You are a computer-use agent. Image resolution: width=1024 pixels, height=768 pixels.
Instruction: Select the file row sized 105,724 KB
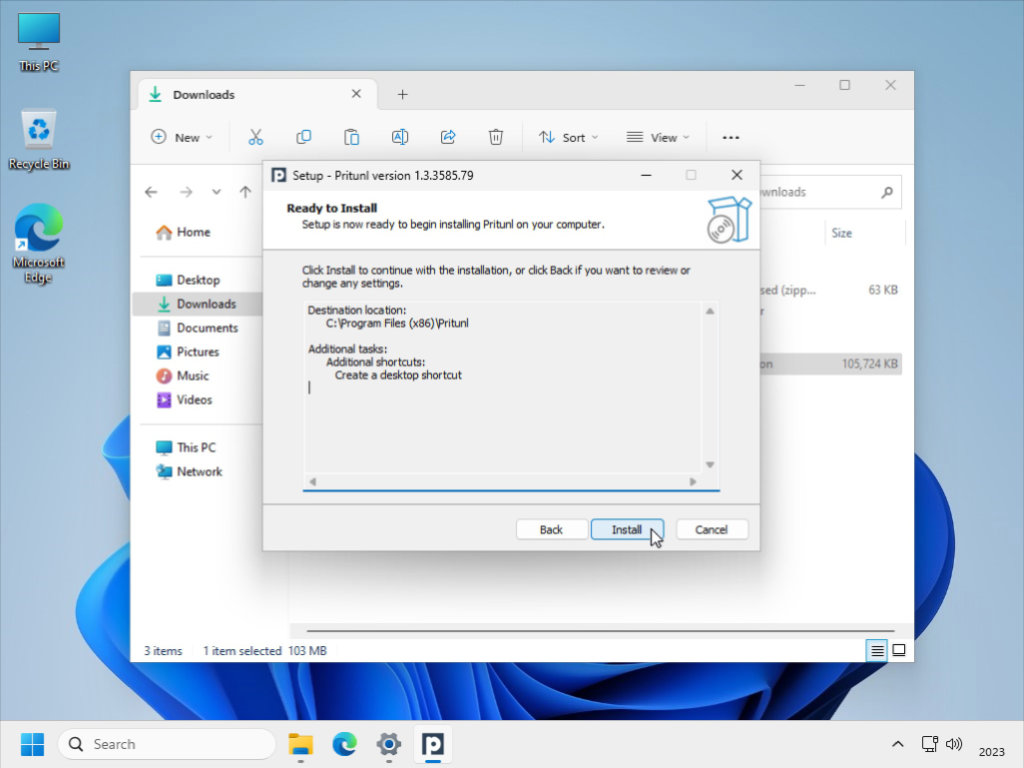(x=831, y=364)
